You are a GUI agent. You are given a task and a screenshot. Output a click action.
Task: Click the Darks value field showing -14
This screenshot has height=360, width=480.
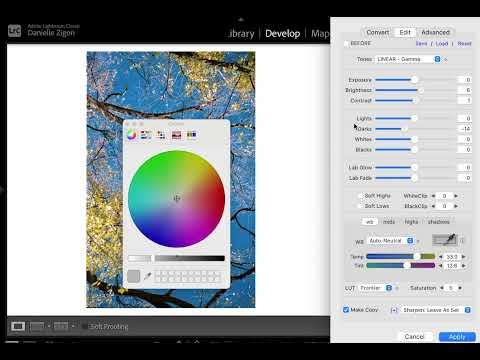point(465,129)
